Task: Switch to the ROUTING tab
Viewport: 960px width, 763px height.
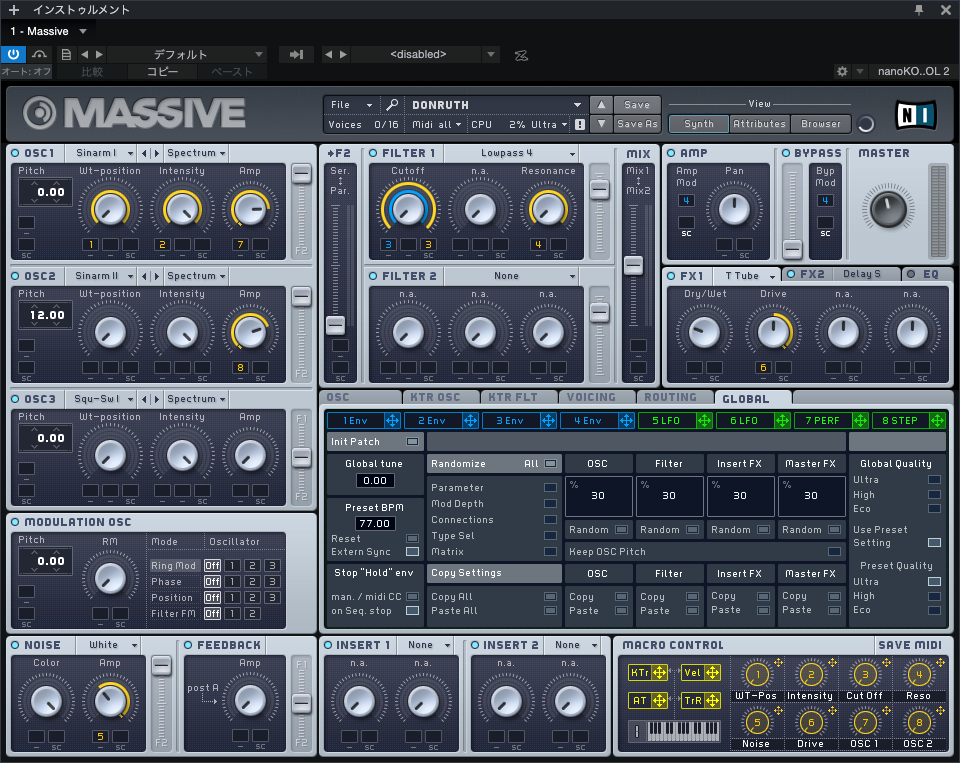Action: 675,397
